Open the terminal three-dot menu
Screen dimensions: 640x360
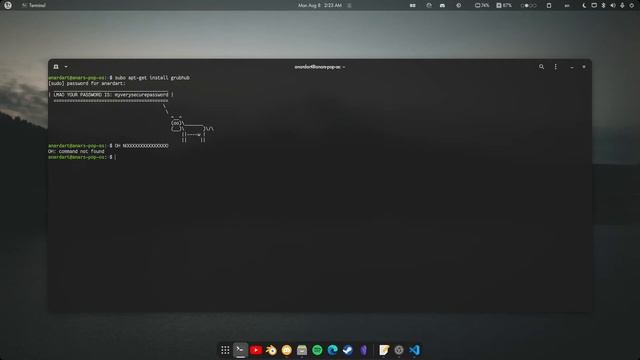click(555, 67)
